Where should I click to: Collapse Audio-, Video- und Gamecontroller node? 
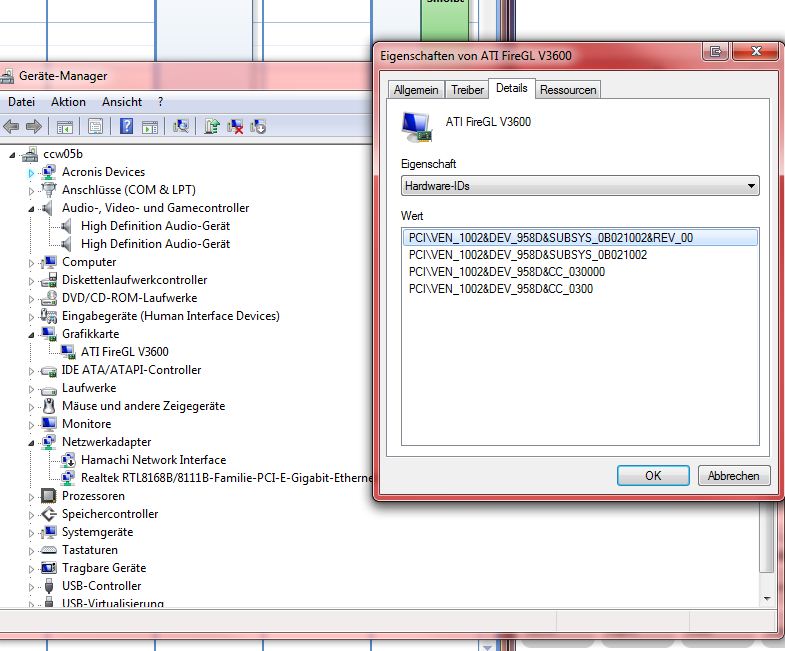[x=31, y=209]
